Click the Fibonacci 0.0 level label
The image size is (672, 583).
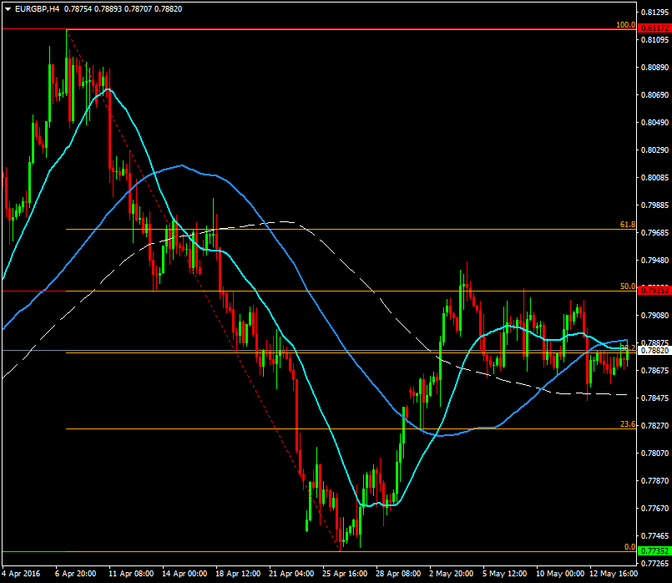tap(629, 547)
